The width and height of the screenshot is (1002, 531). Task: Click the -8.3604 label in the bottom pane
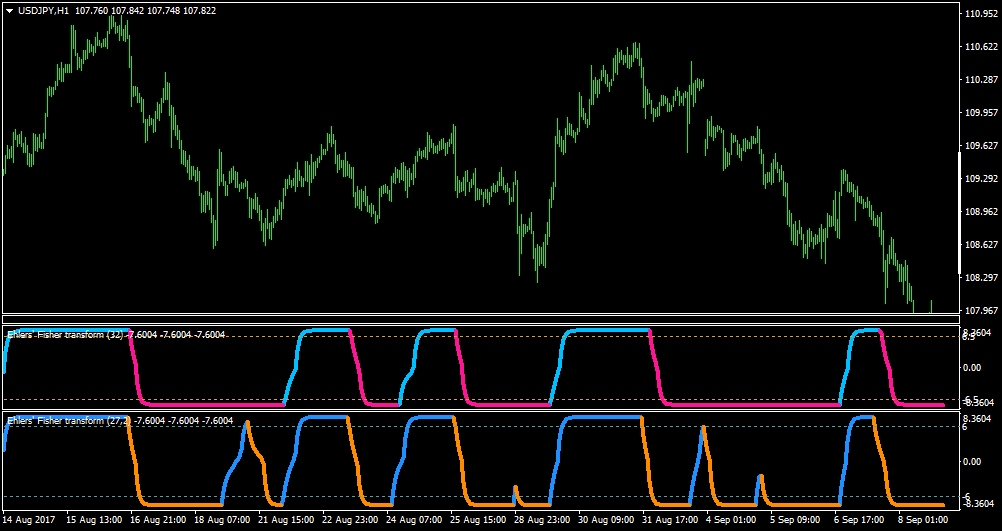[977, 504]
